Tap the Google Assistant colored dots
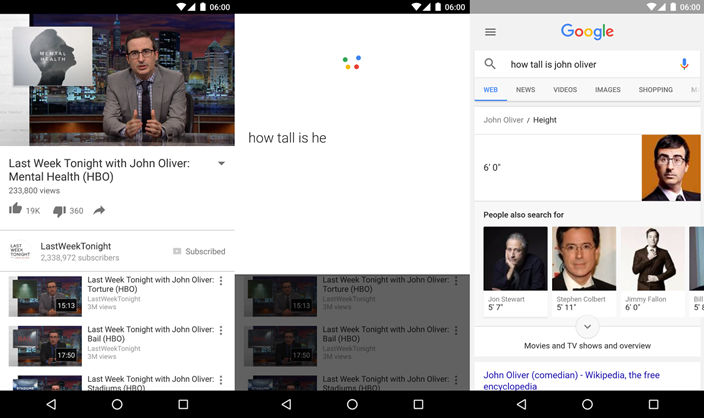This screenshot has width=704, height=418. (x=352, y=62)
